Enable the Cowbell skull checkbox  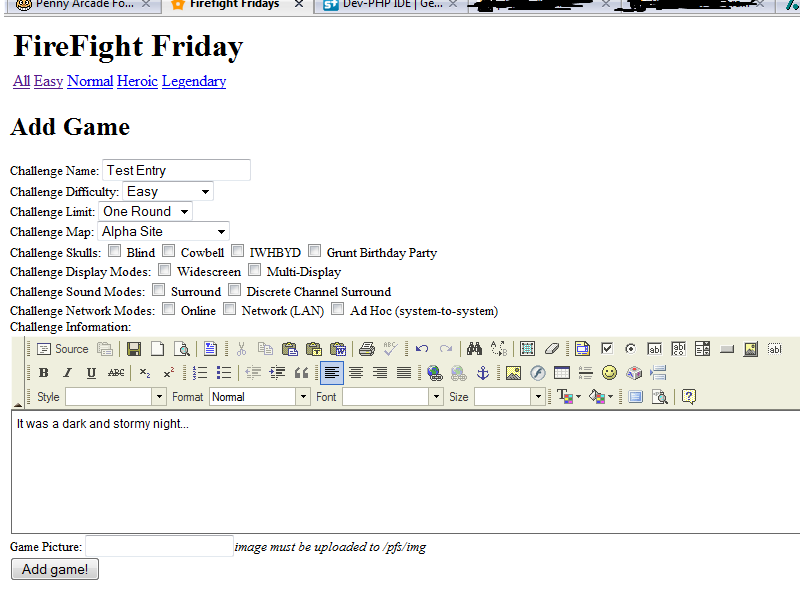(169, 251)
